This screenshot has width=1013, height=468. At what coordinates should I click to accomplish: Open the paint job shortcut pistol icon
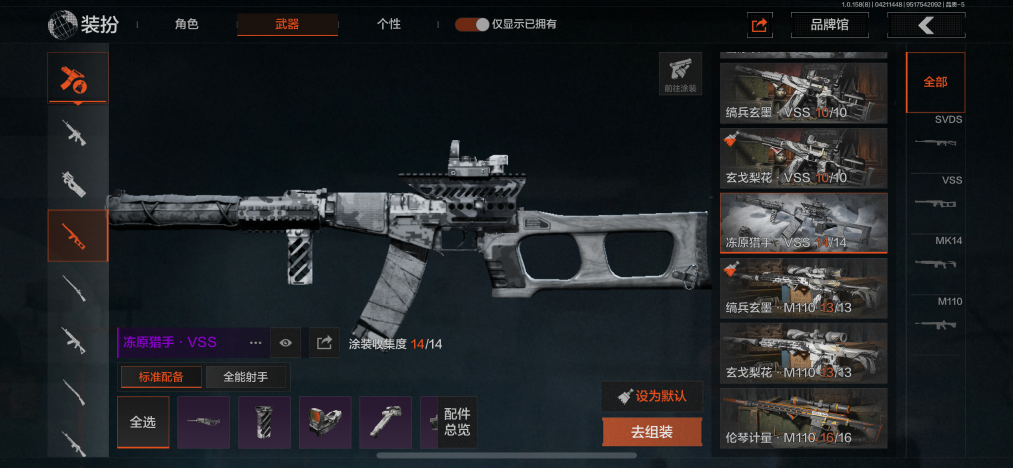pos(680,74)
